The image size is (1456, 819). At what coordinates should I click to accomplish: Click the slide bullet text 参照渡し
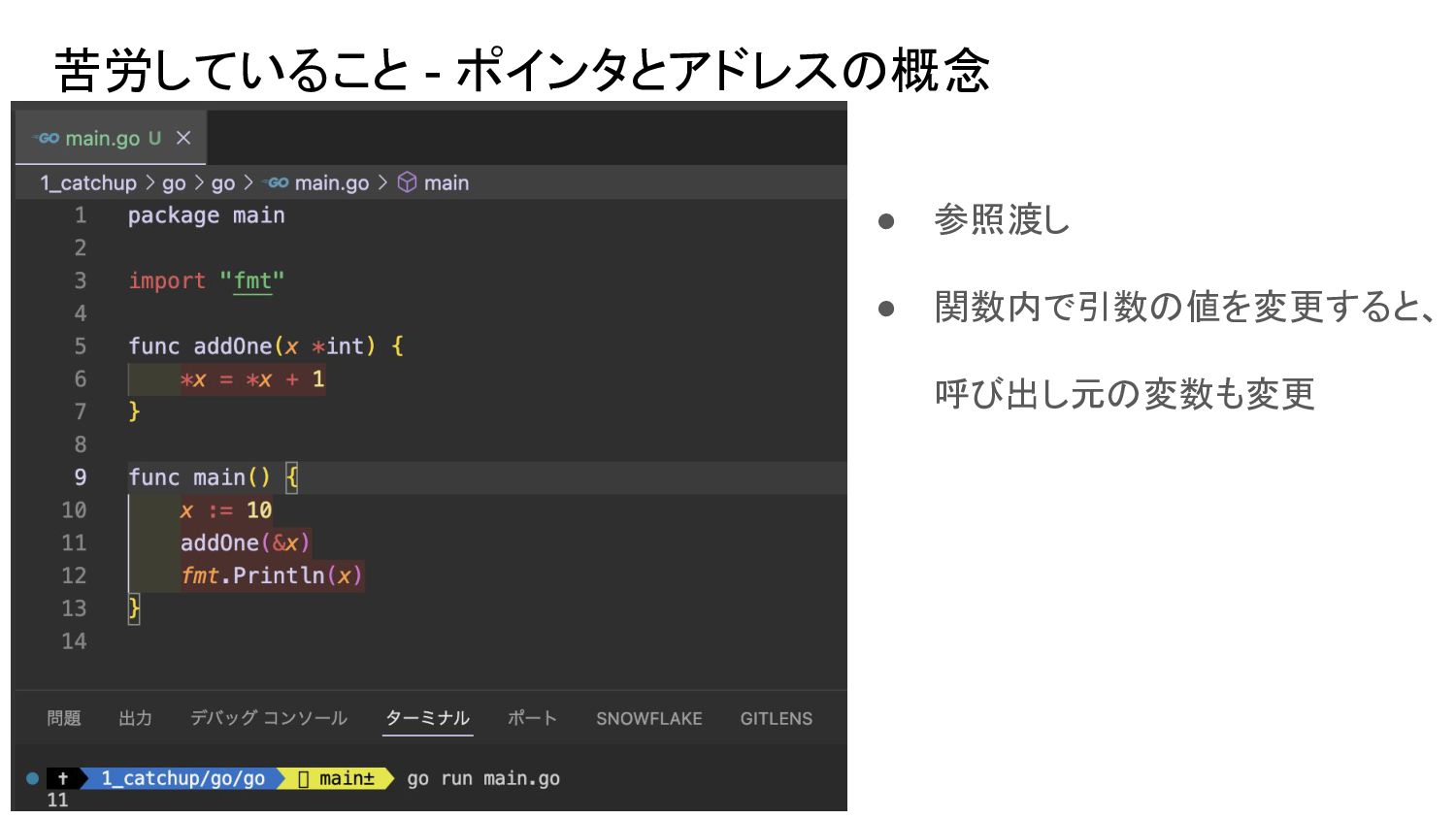(1002, 220)
